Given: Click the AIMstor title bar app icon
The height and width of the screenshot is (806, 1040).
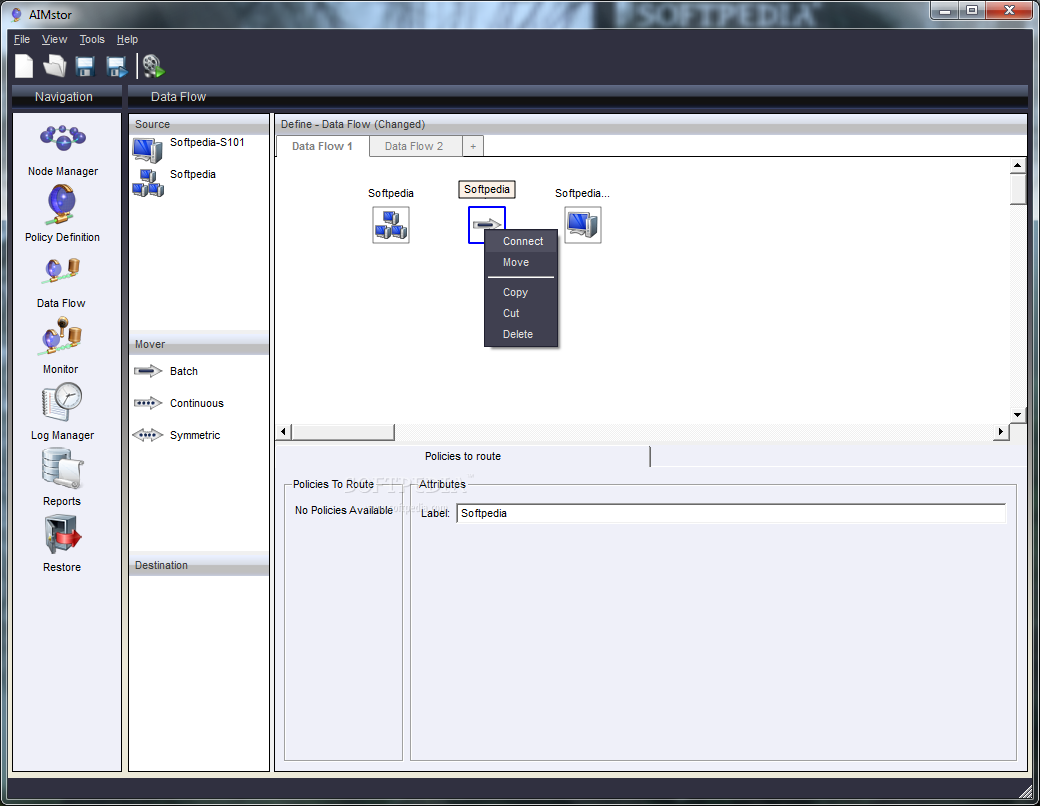Looking at the screenshot, I should pyautogui.click(x=17, y=14).
